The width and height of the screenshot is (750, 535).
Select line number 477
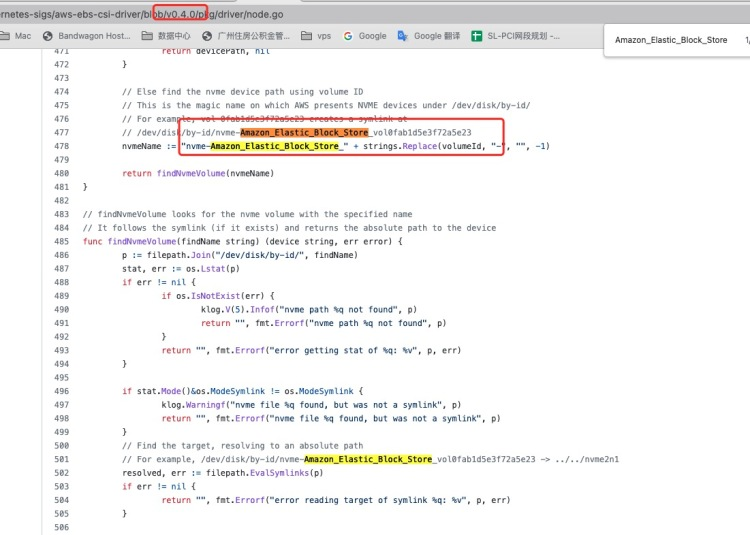pyautogui.click(x=62, y=132)
